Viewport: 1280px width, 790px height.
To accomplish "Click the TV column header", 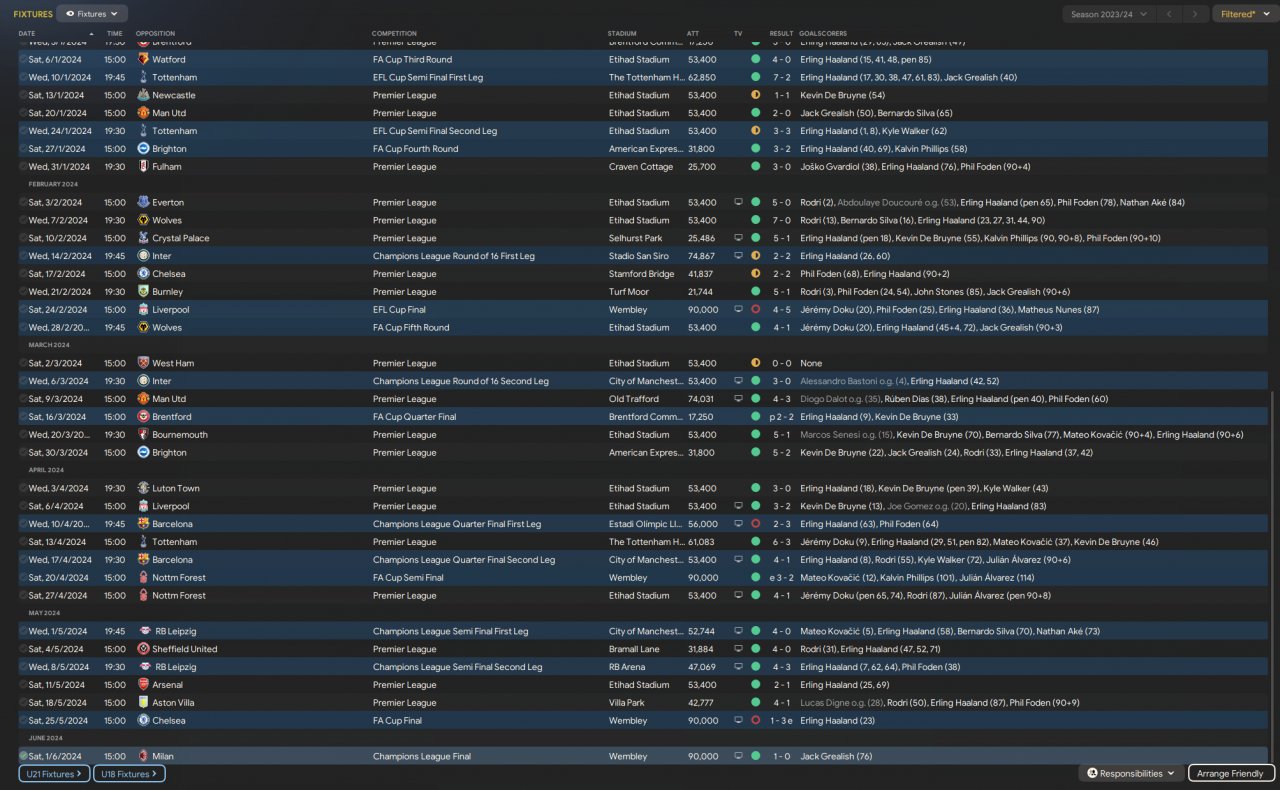I will pyautogui.click(x=738, y=34).
